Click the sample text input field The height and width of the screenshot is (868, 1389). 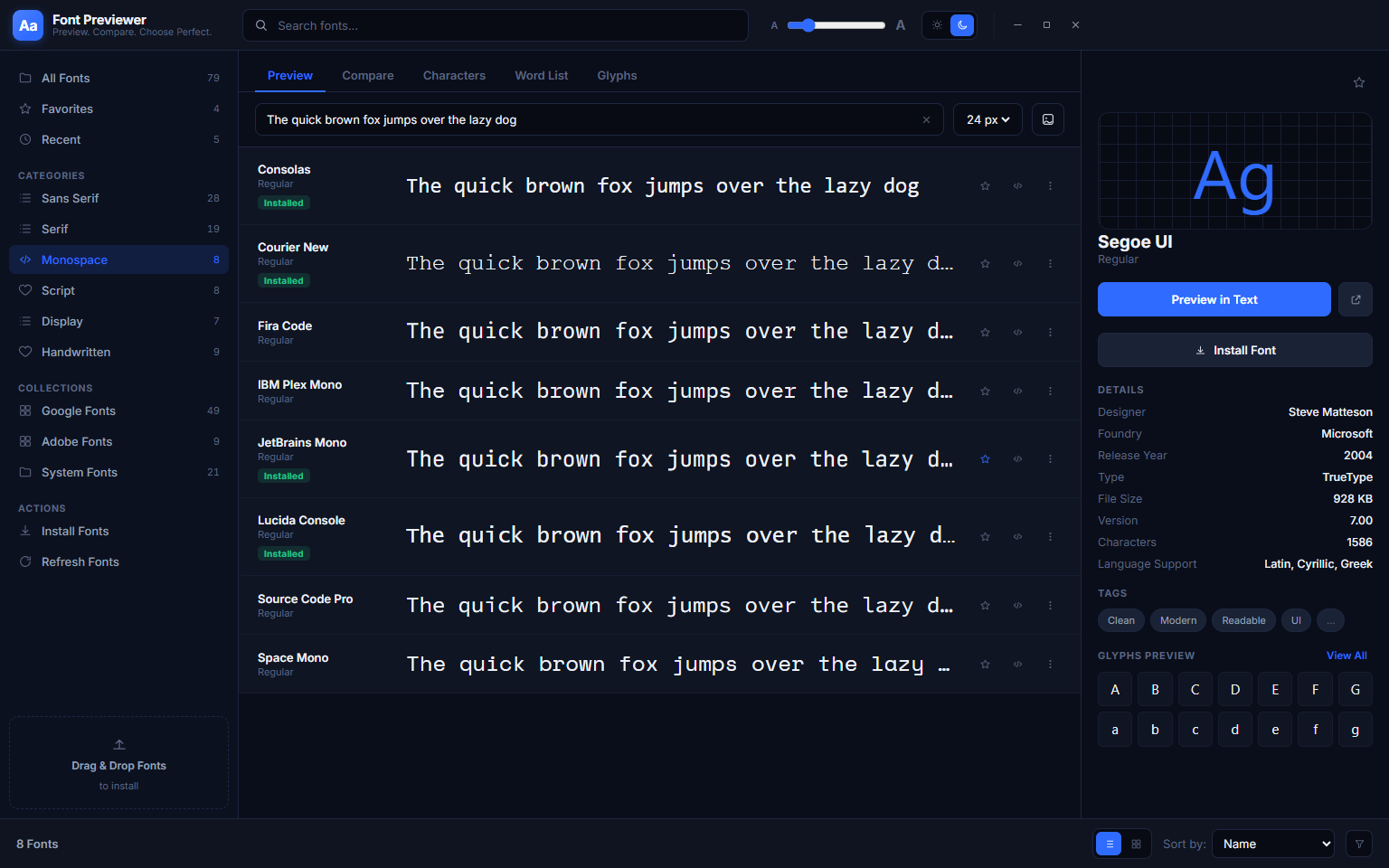(x=600, y=119)
